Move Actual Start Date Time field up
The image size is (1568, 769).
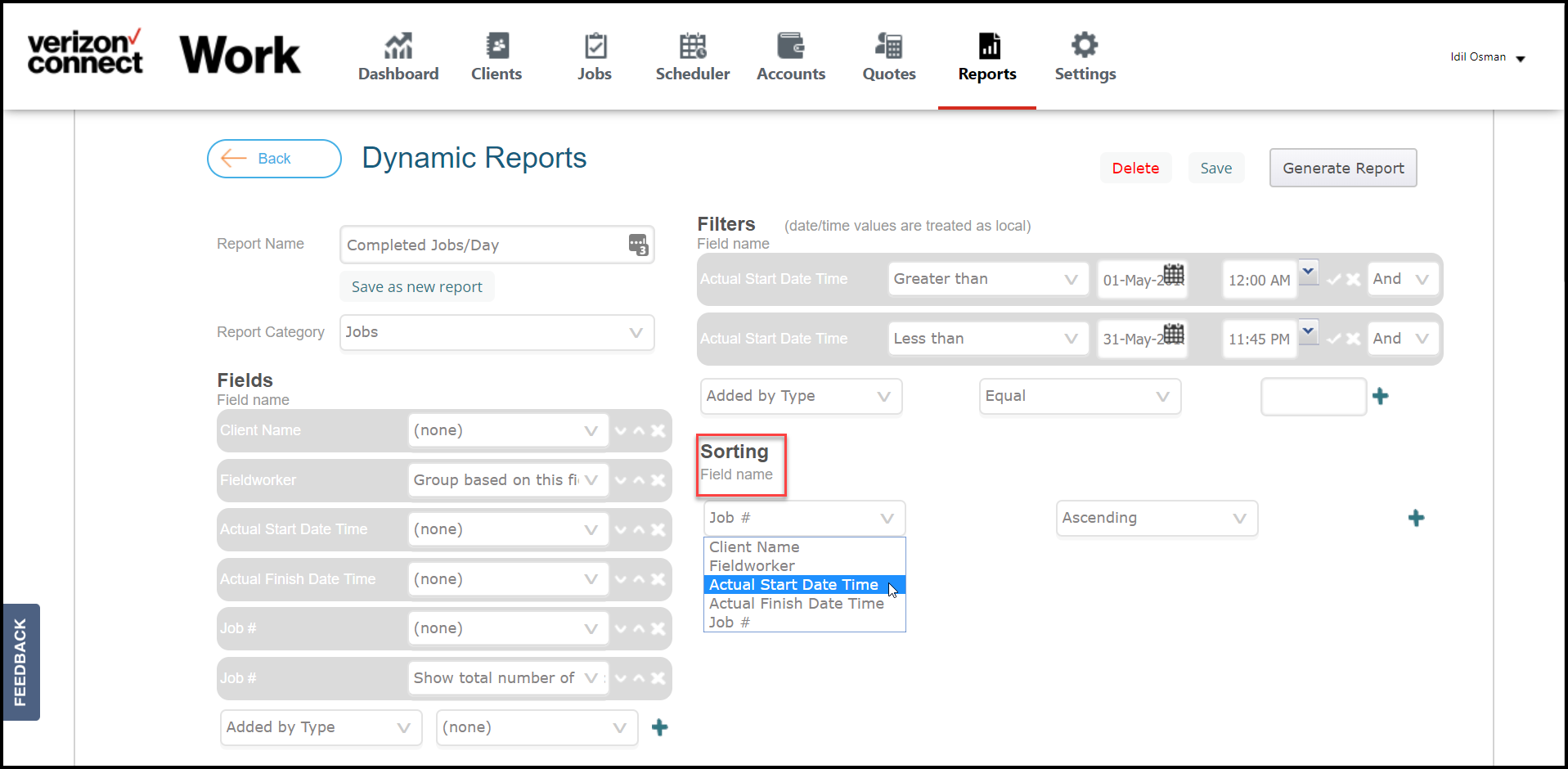pos(639,530)
